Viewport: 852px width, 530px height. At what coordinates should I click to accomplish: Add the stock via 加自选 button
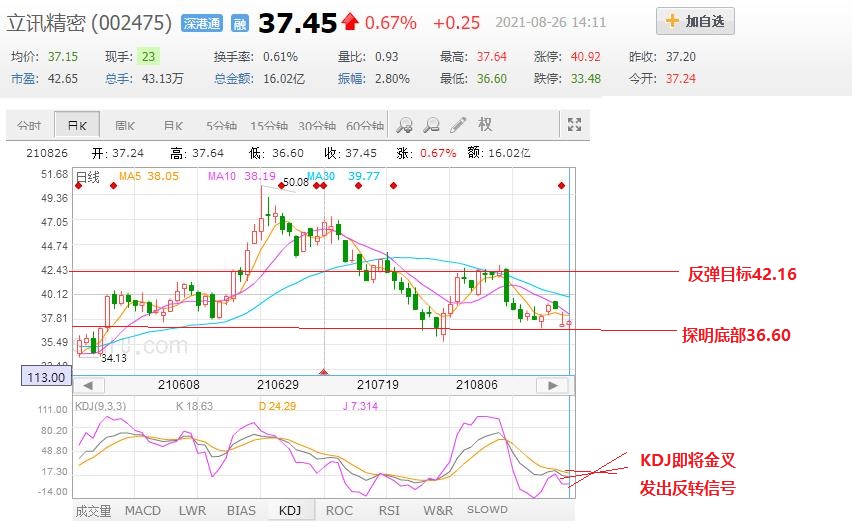point(695,21)
